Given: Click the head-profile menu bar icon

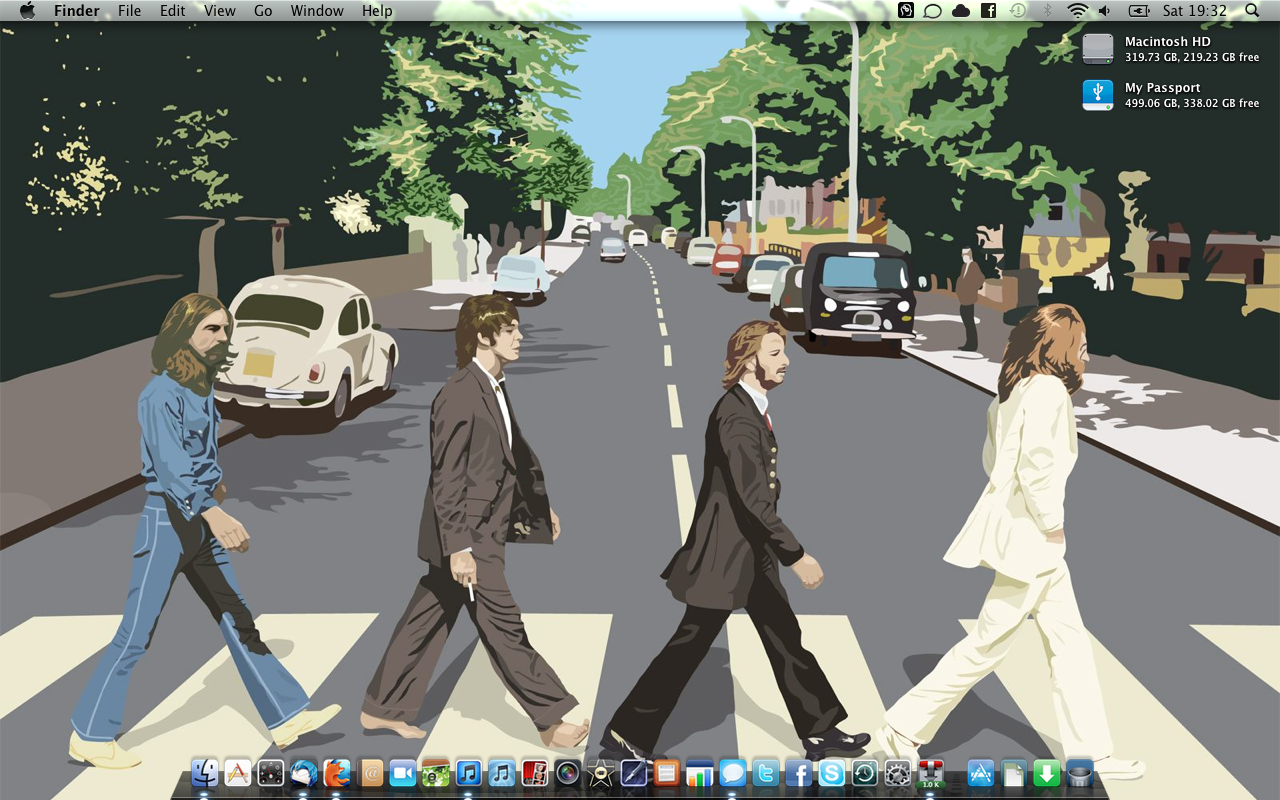Looking at the screenshot, I should pos(906,11).
